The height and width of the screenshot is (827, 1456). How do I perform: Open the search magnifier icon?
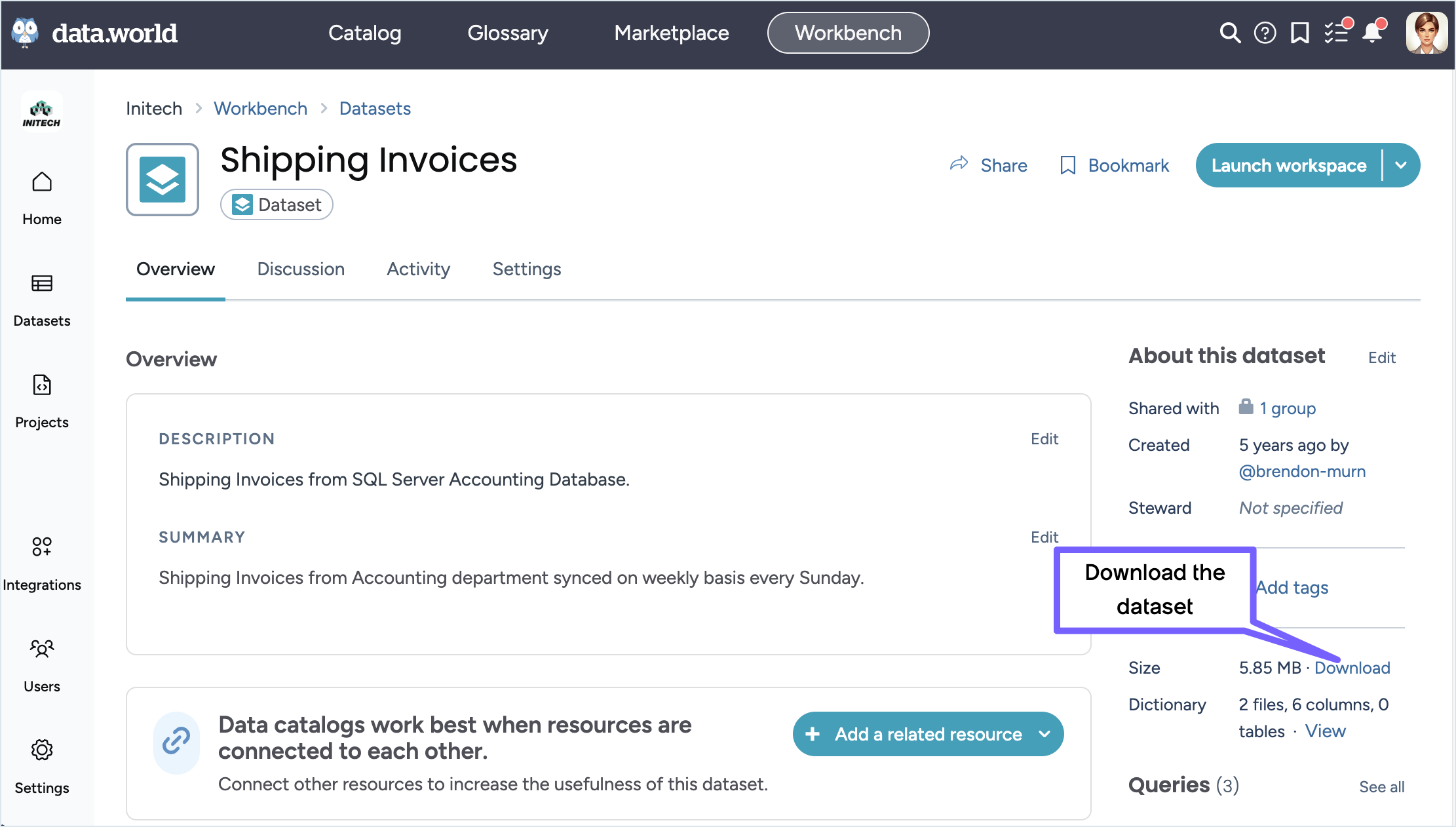coord(1230,33)
